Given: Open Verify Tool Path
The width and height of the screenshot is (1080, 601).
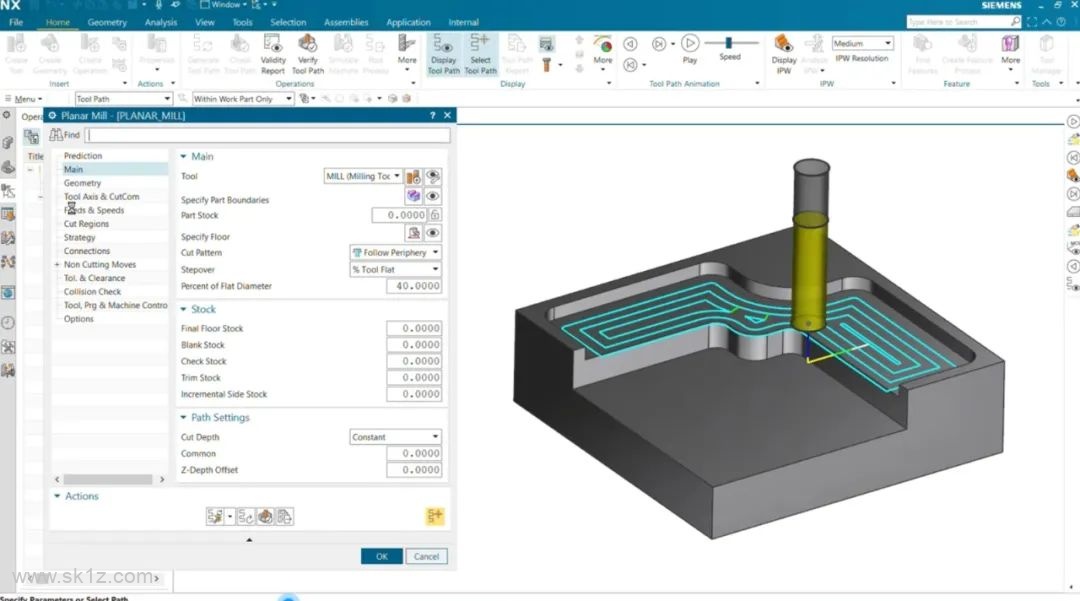Looking at the screenshot, I should click(x=307, y=45).
